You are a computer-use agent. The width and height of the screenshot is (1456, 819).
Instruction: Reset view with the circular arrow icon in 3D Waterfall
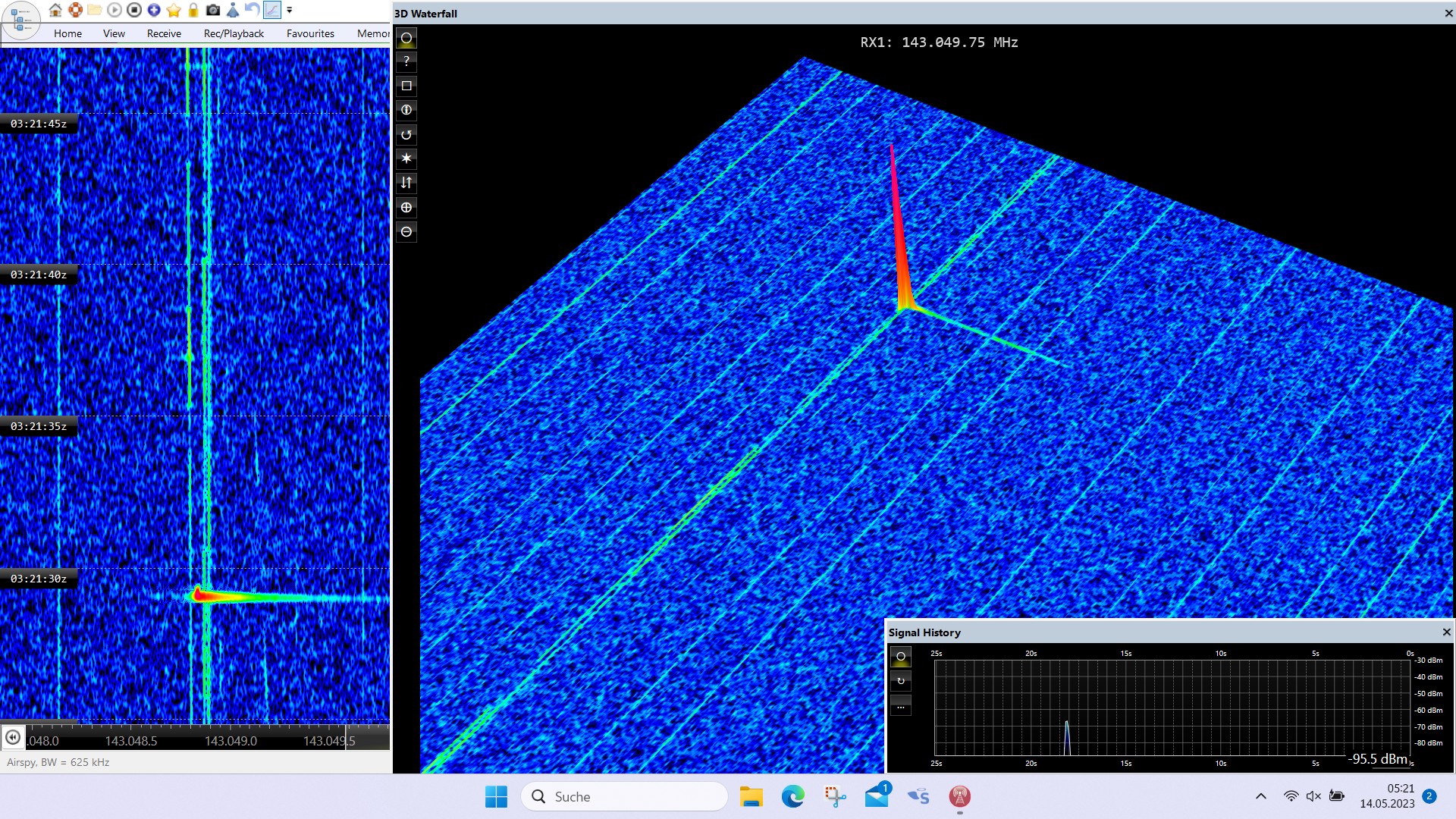406,134
